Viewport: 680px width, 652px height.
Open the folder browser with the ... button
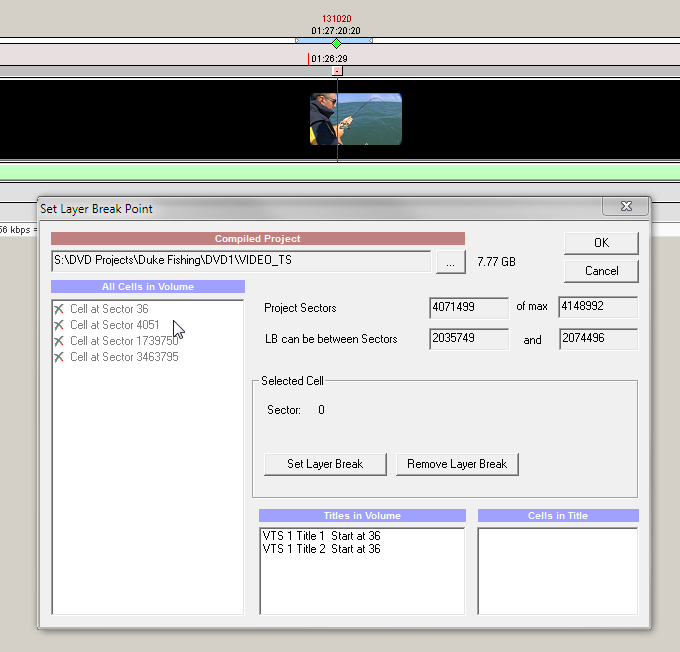[450, 261]
